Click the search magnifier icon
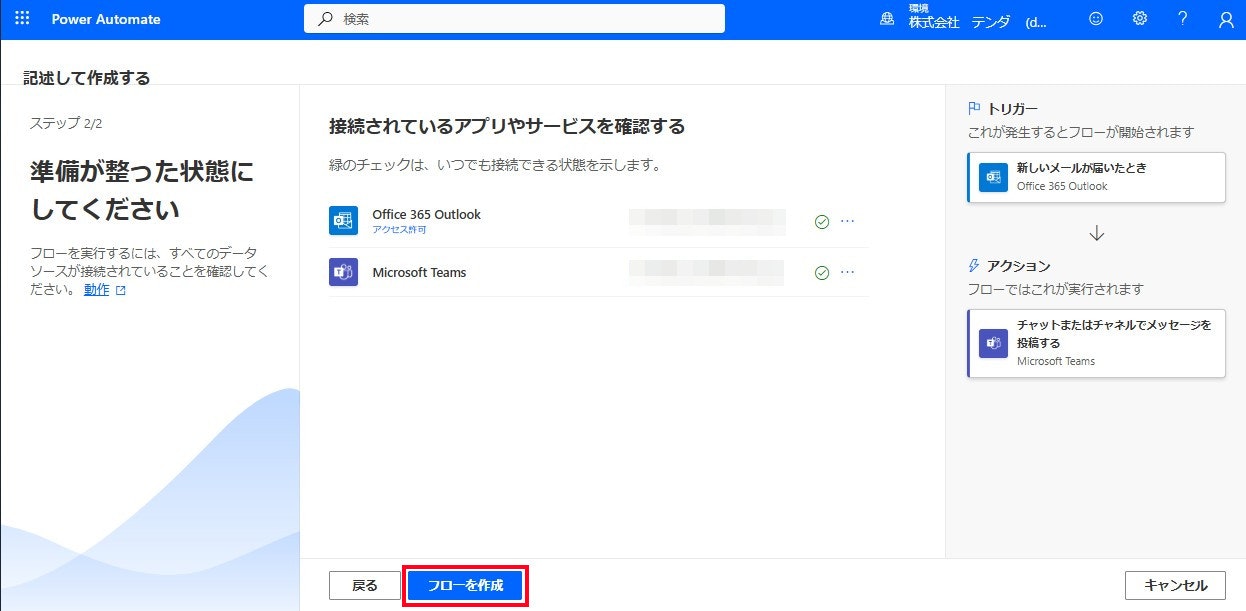The width and height of the screenshot is (1246, 611). (x=326, y=19)
